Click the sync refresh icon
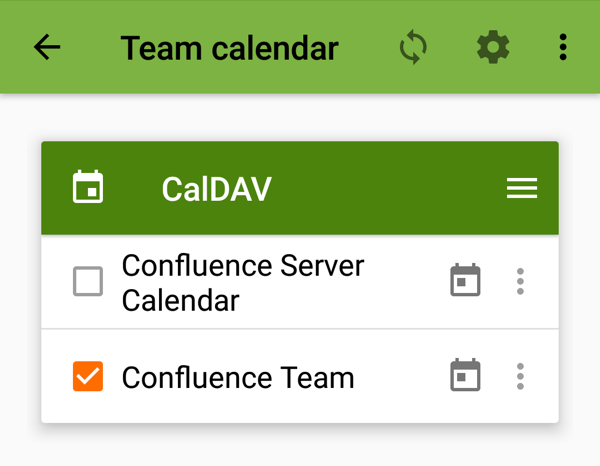Screen dimensions: 600x466 coord(413,48)
